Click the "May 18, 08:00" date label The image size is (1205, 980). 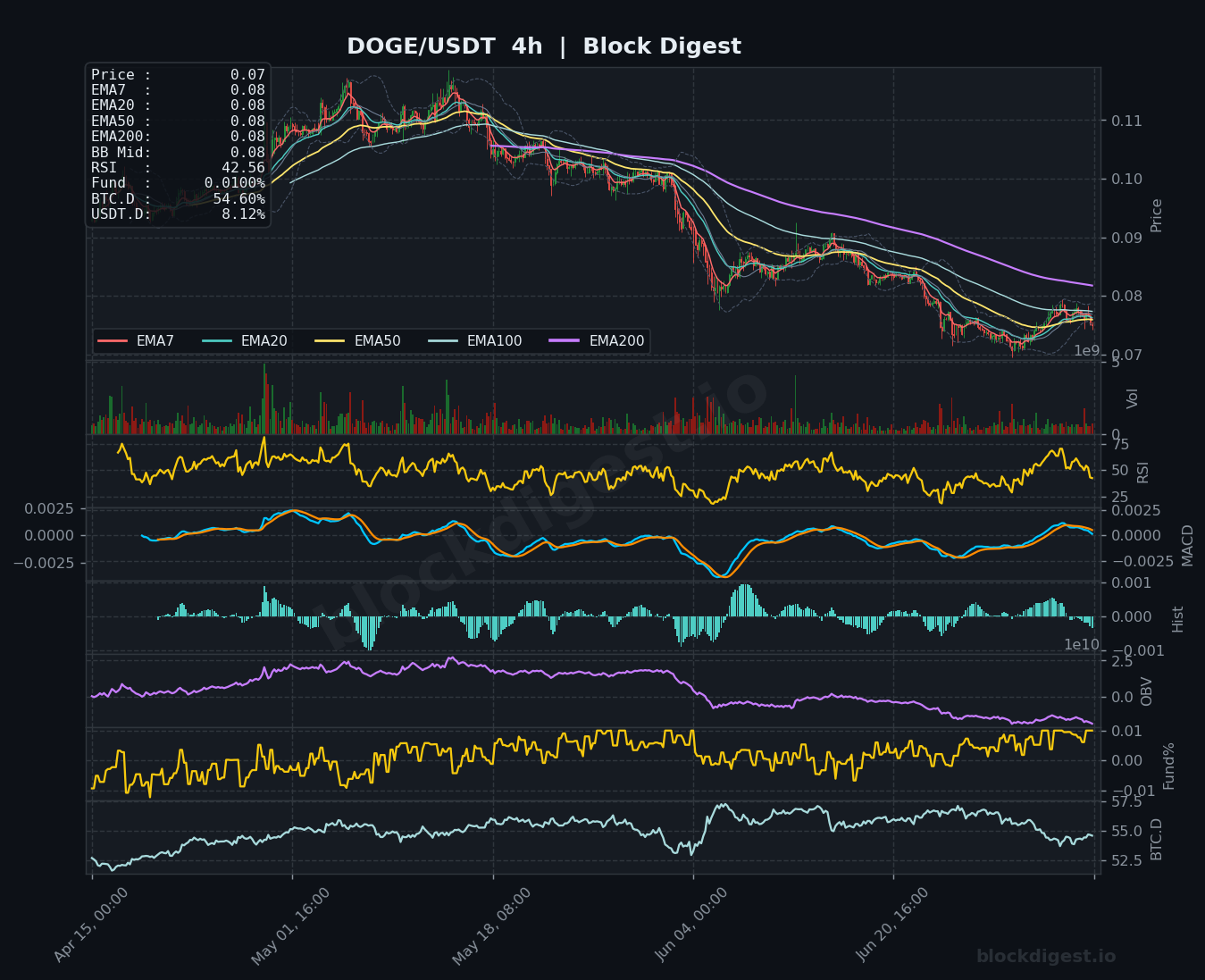coord(491,926)
